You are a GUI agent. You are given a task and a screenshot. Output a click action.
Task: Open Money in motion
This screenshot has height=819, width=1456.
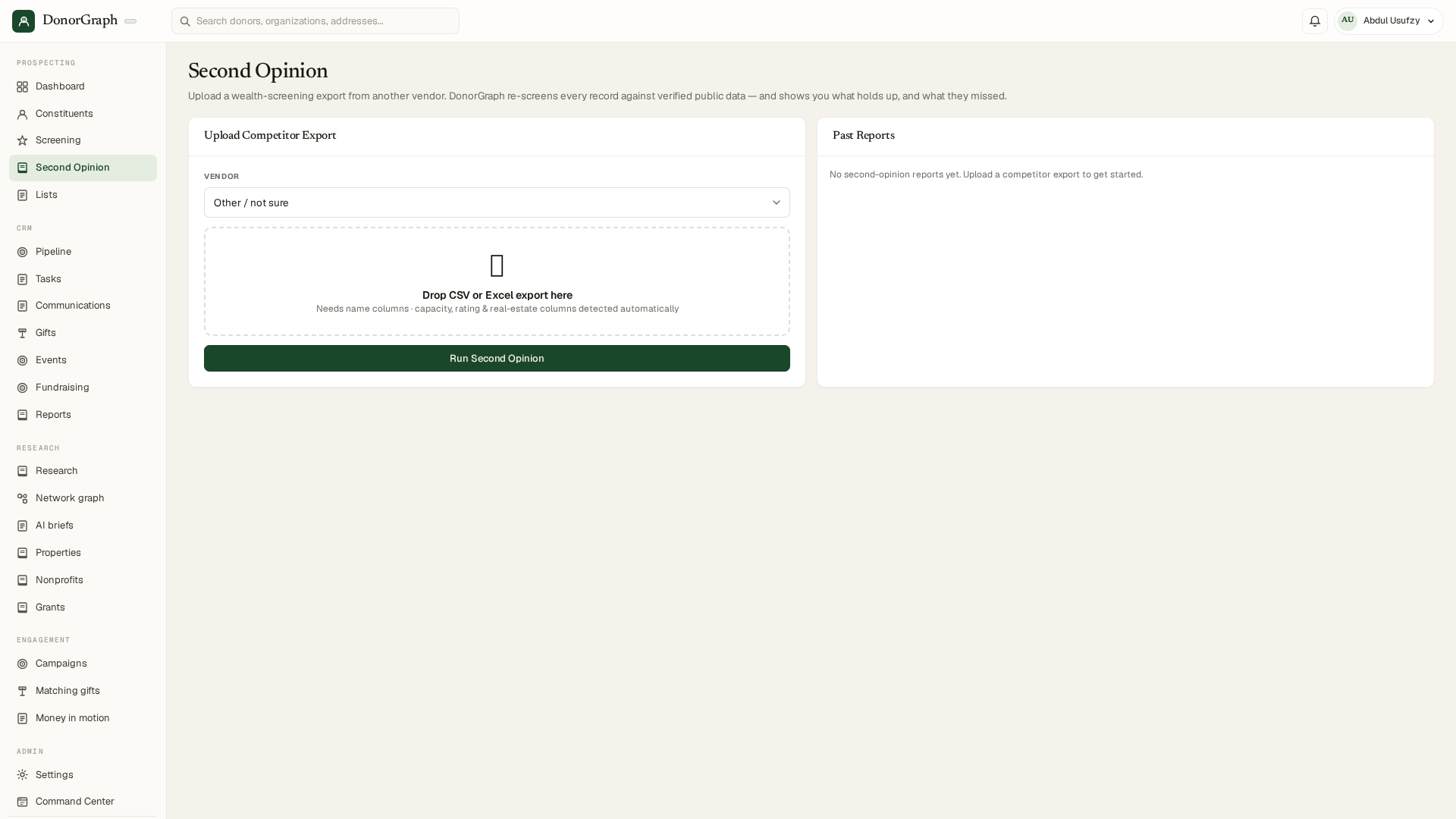point(83,718)
